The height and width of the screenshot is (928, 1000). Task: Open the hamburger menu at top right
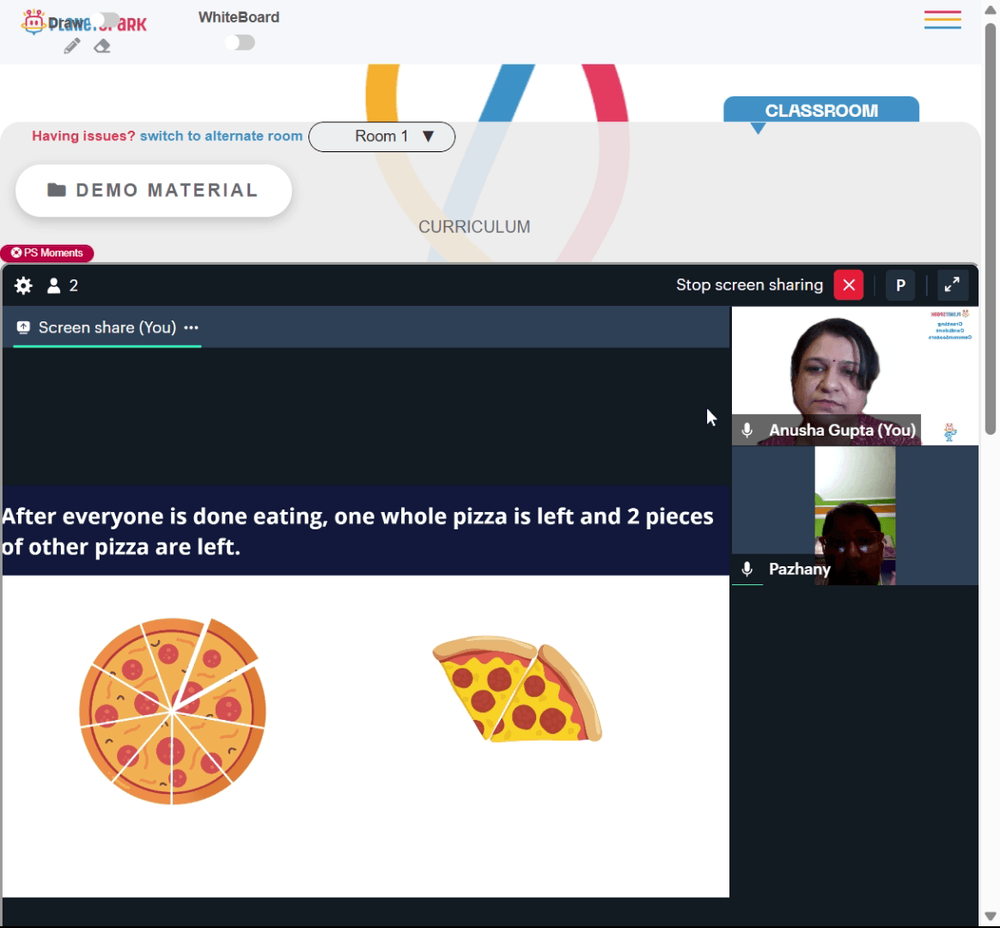(942, 20)
